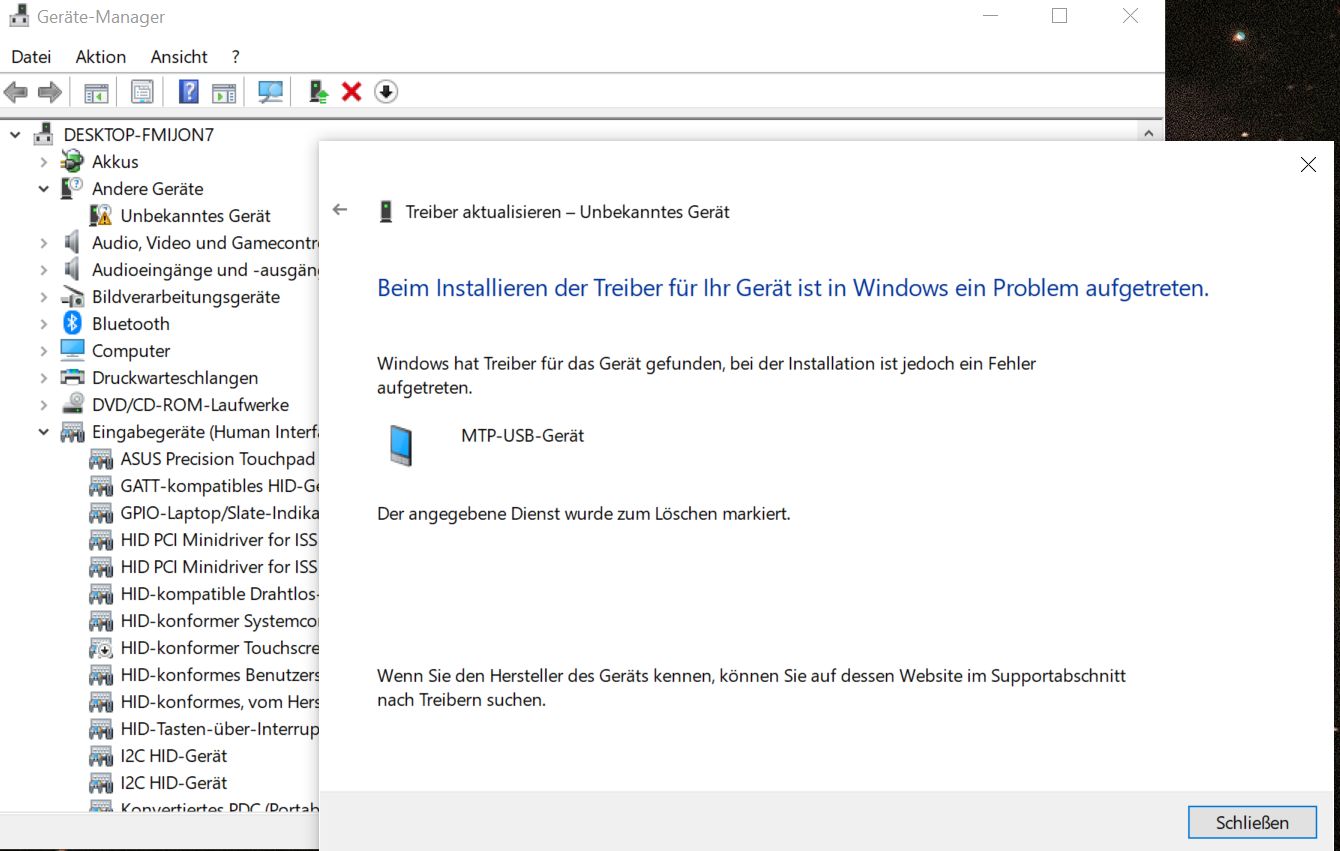Expand the Bildverarbeitungsgeräte category
The width and height of the screenshot is (1340, 851).
[44, 296]
